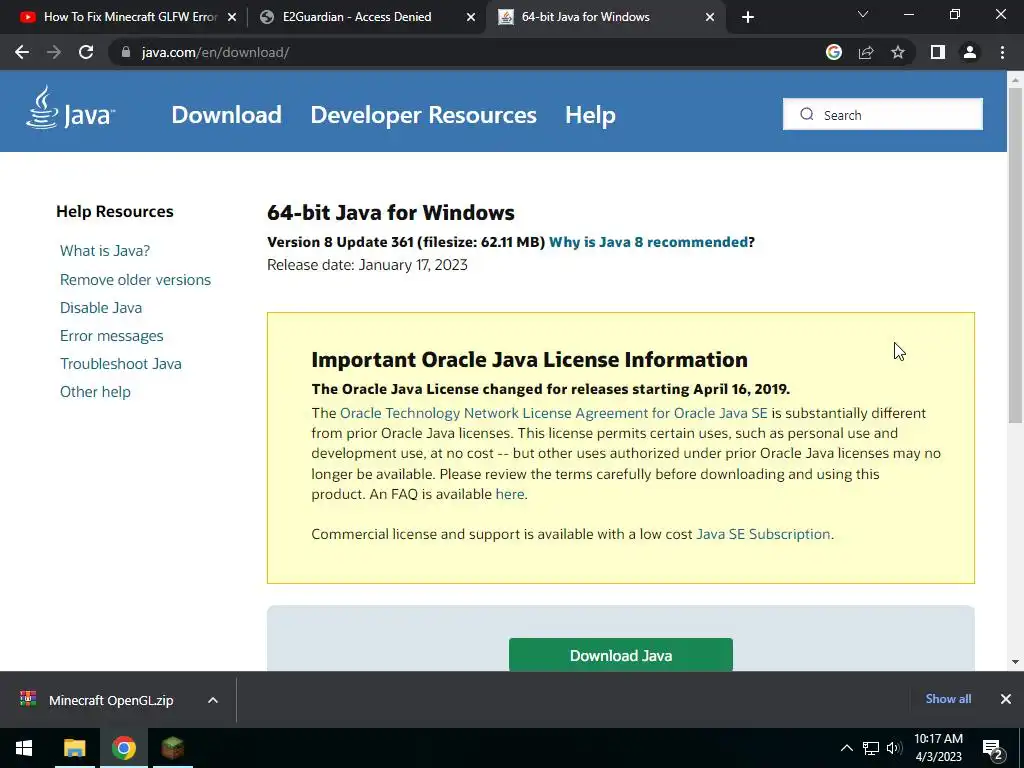Image resolution: width=1024 pixels, height=768 pixels.
Task: Open the Chrome profile menu
Action: 970,52
